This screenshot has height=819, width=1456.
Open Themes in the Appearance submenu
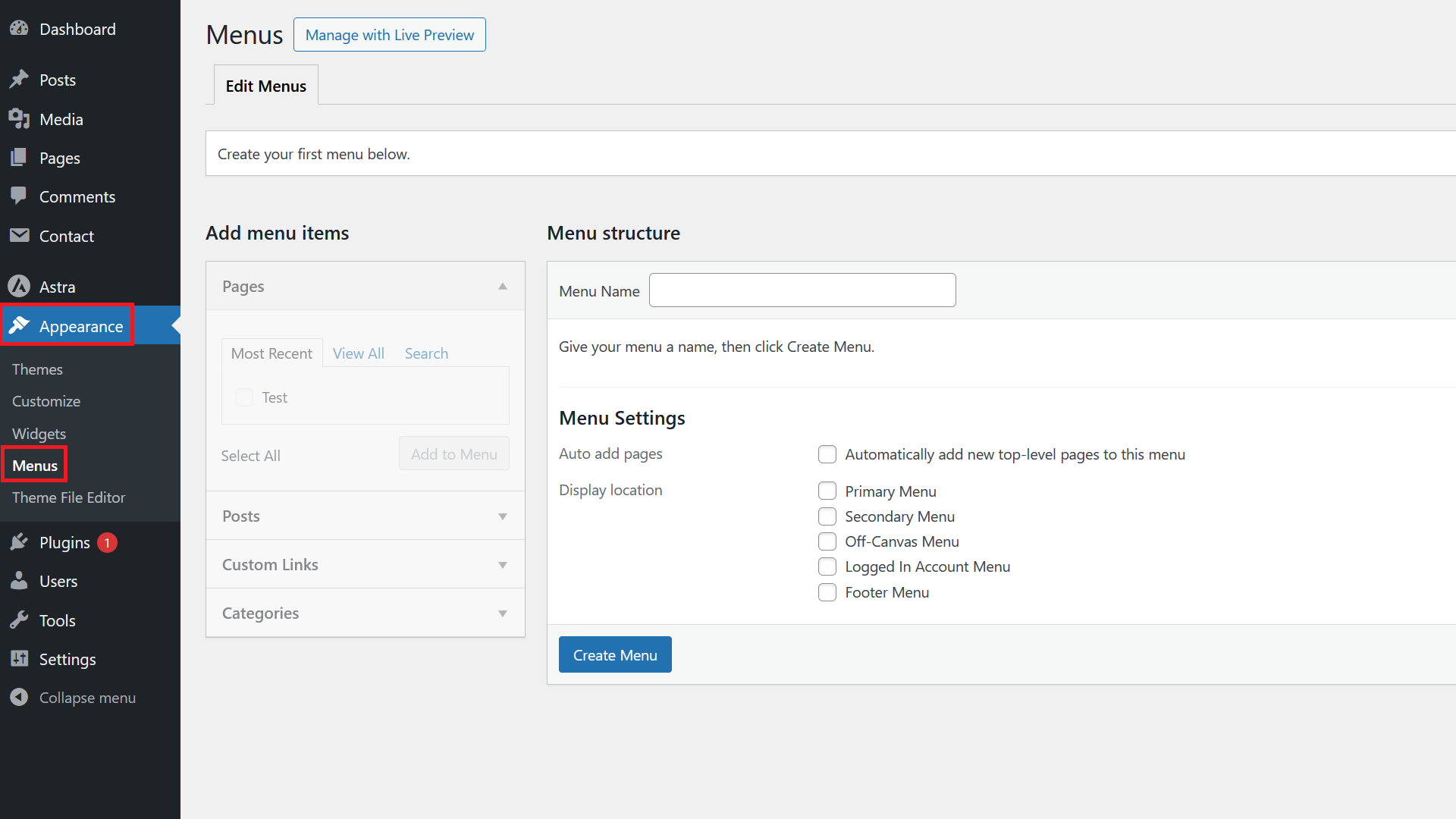37,369
